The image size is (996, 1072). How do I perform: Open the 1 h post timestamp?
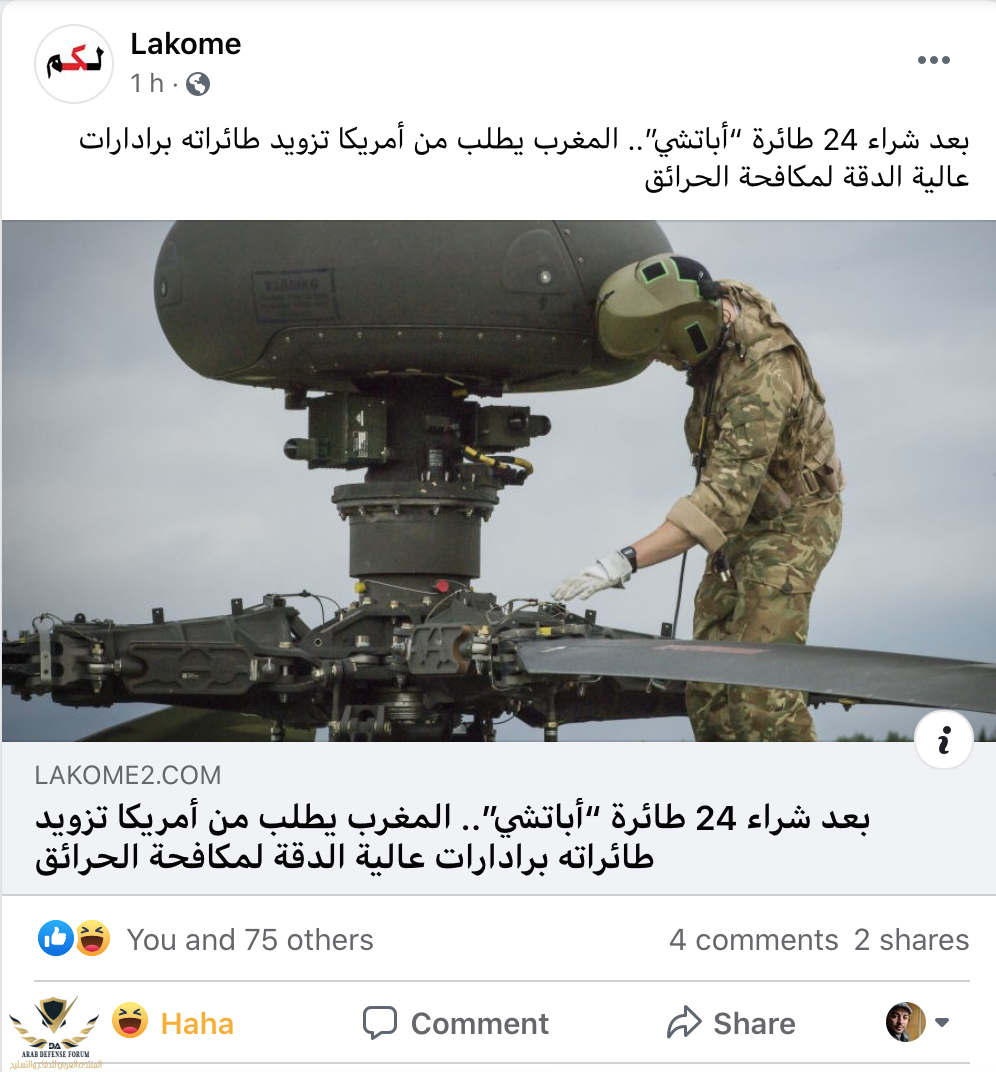[x=147, y=83]
